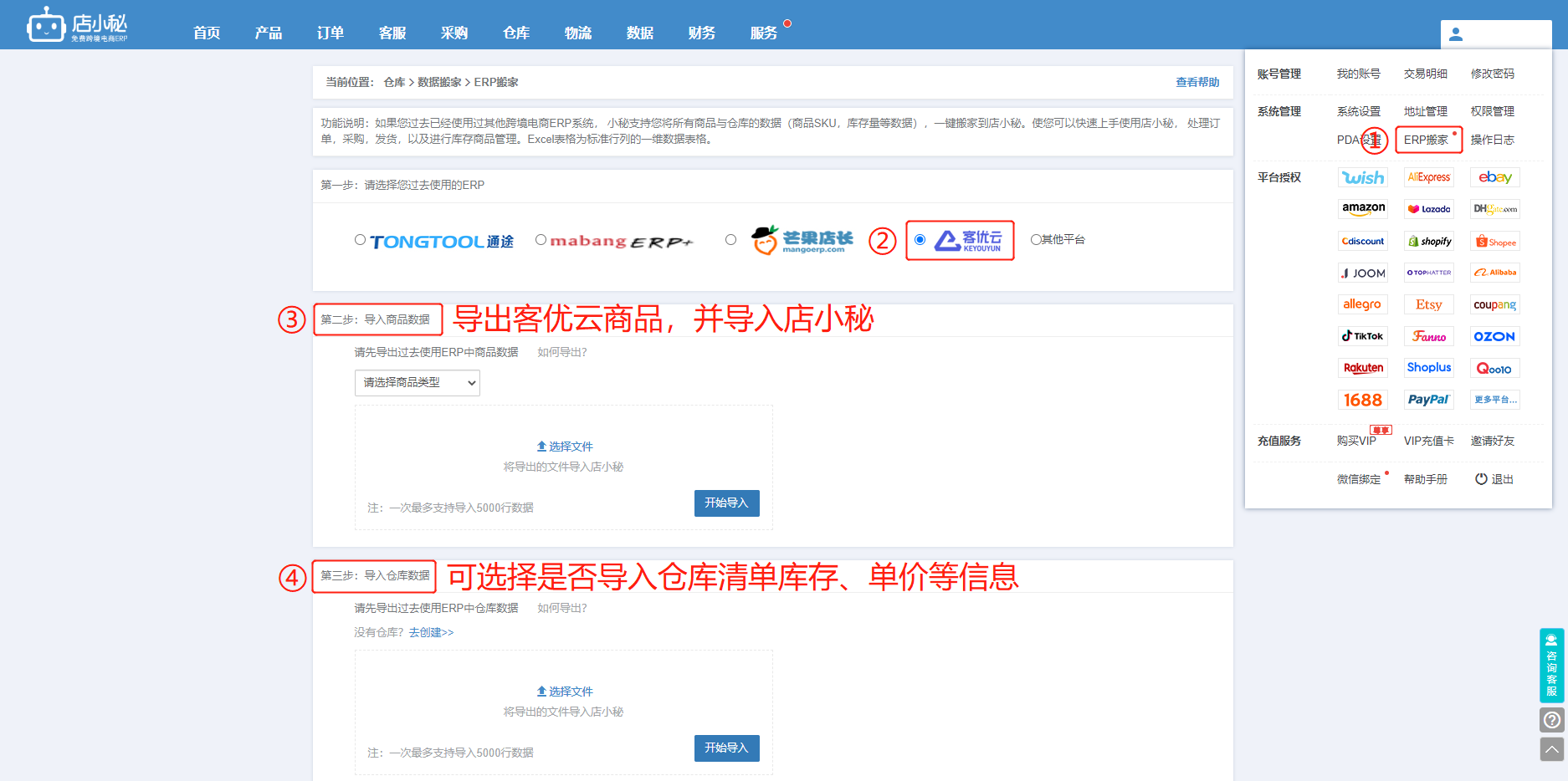Click 选择文件 in 商品数据 upload area
Viewport: 1568px width, 781px height.
point(565,447)
